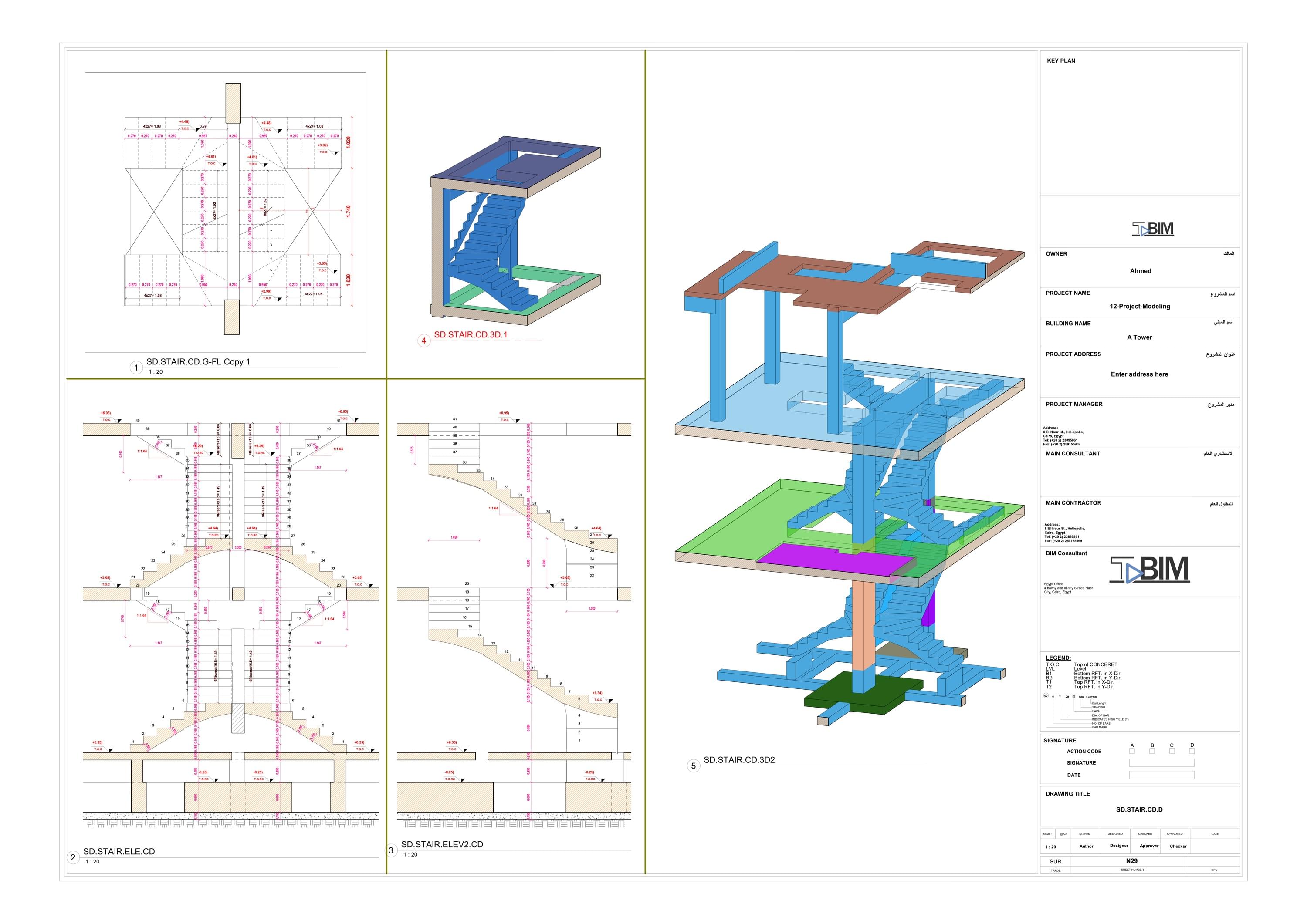The width and height of the screenshot is (1307, 924).
Task: Select the SD.STAIR.CD.3D.1 view title
Action: click(470, 334)
